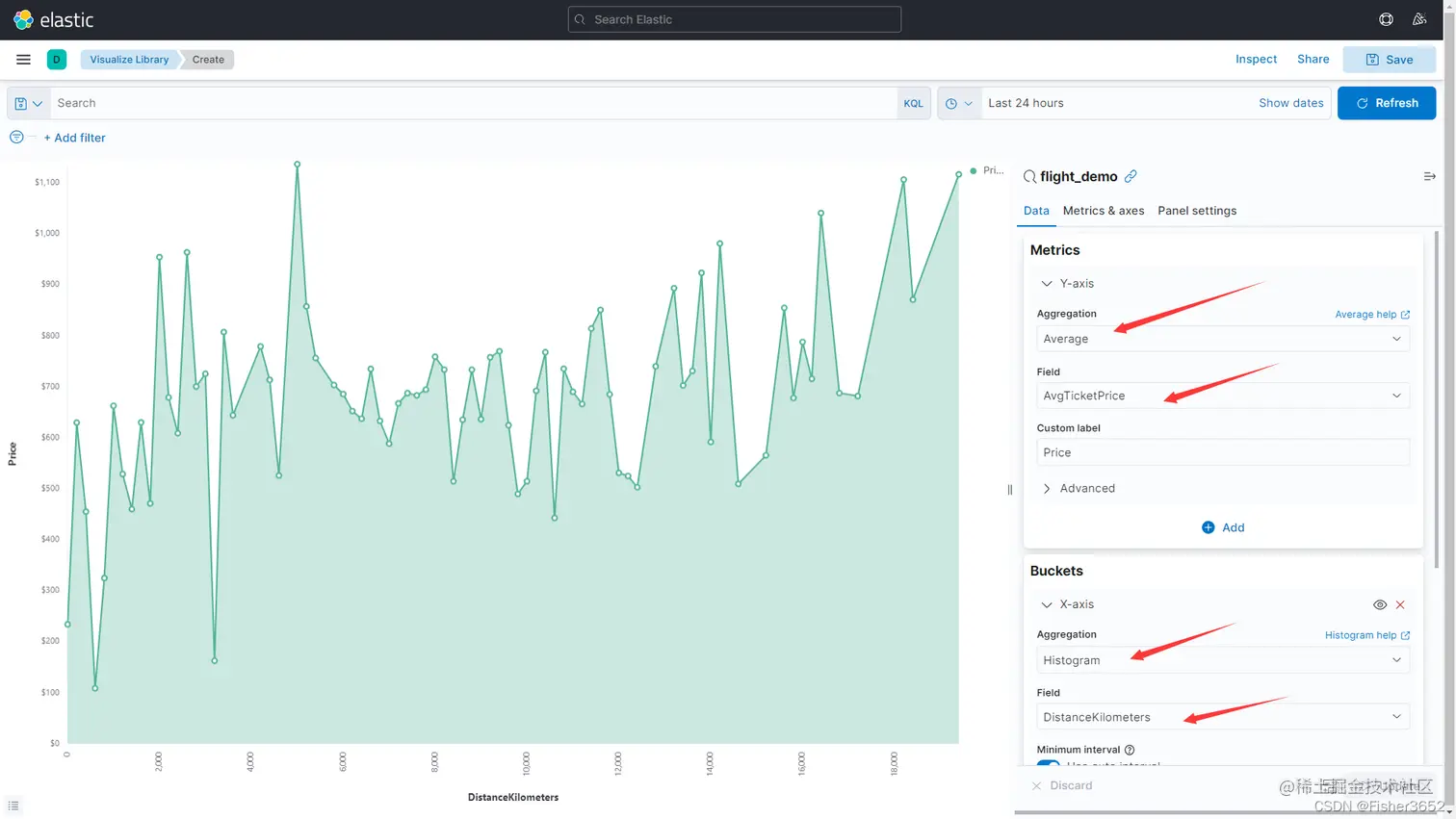The width and height of the screenshot is (1456, 819).
Task: Open the Y-axis Aggregation dropdown
Action: (x=1223, y=339)
